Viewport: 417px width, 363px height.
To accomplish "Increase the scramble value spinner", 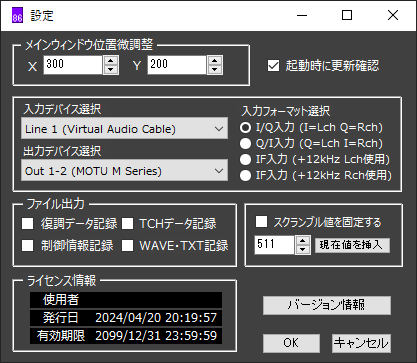I will [303, 240].
